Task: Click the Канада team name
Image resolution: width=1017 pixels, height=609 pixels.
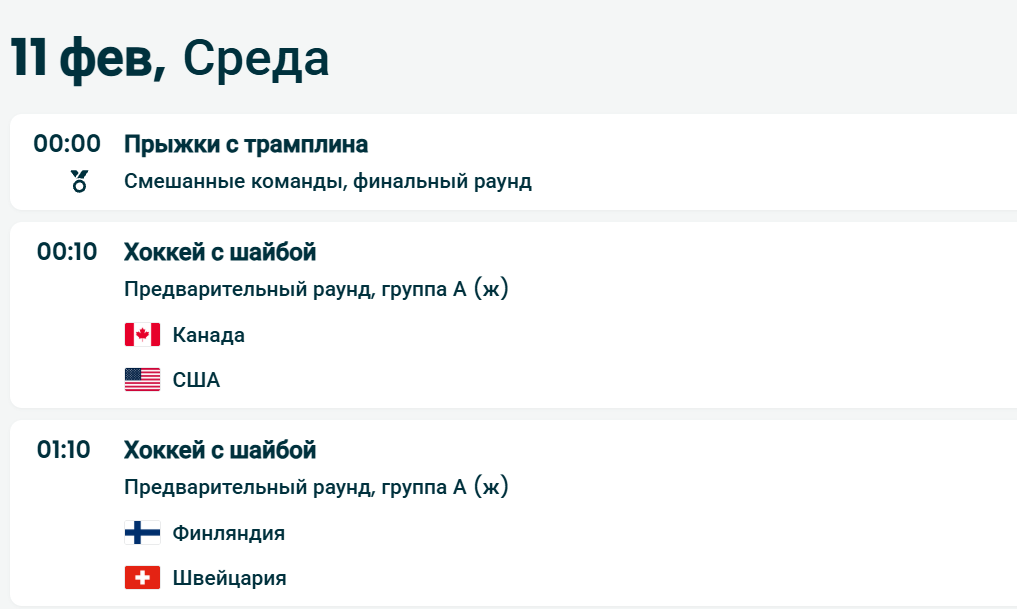Action: click(x=208, y=335)
